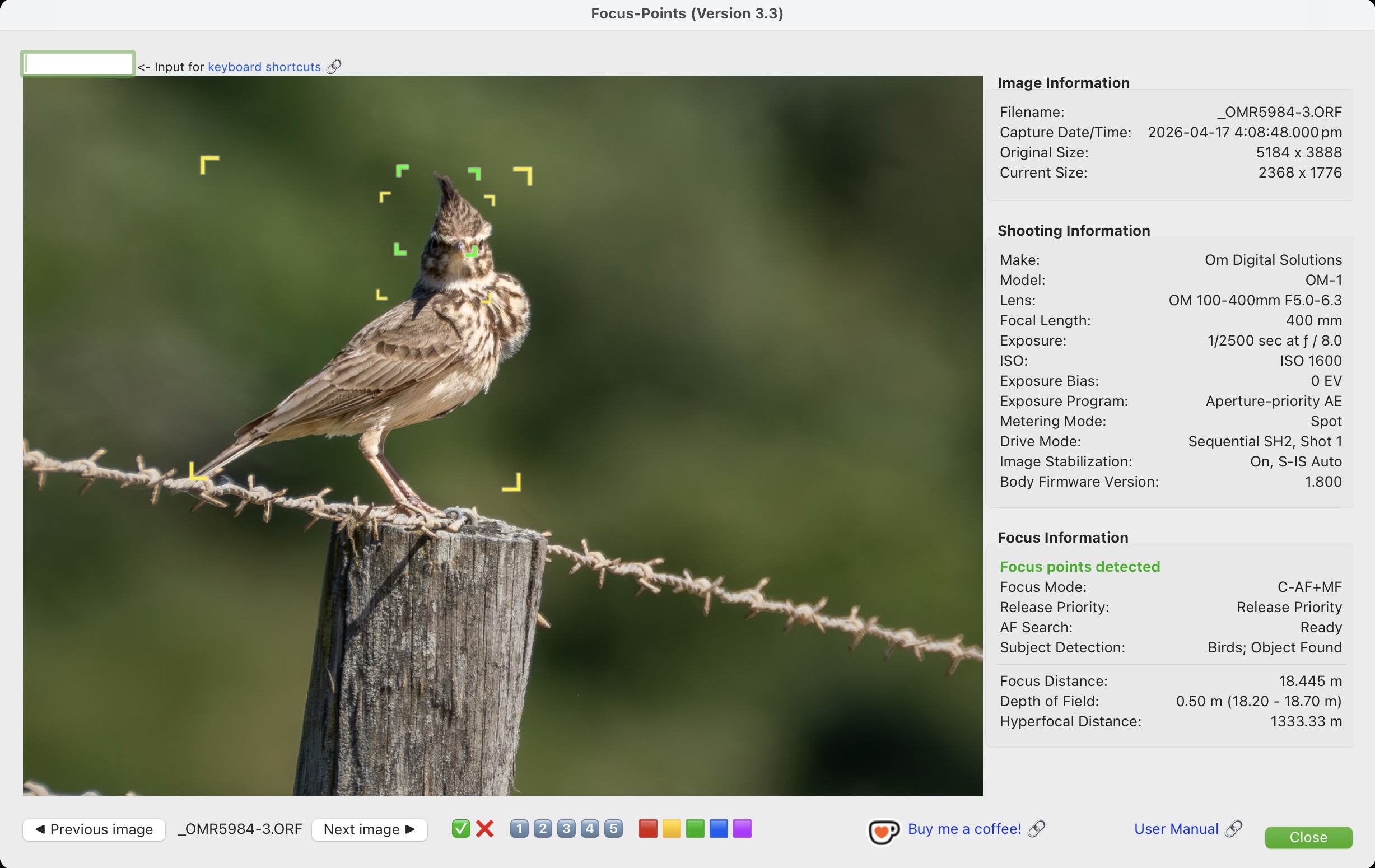The image size is (1375, 868).
Task: Apply the blue color label
Action: click(719, 829)
